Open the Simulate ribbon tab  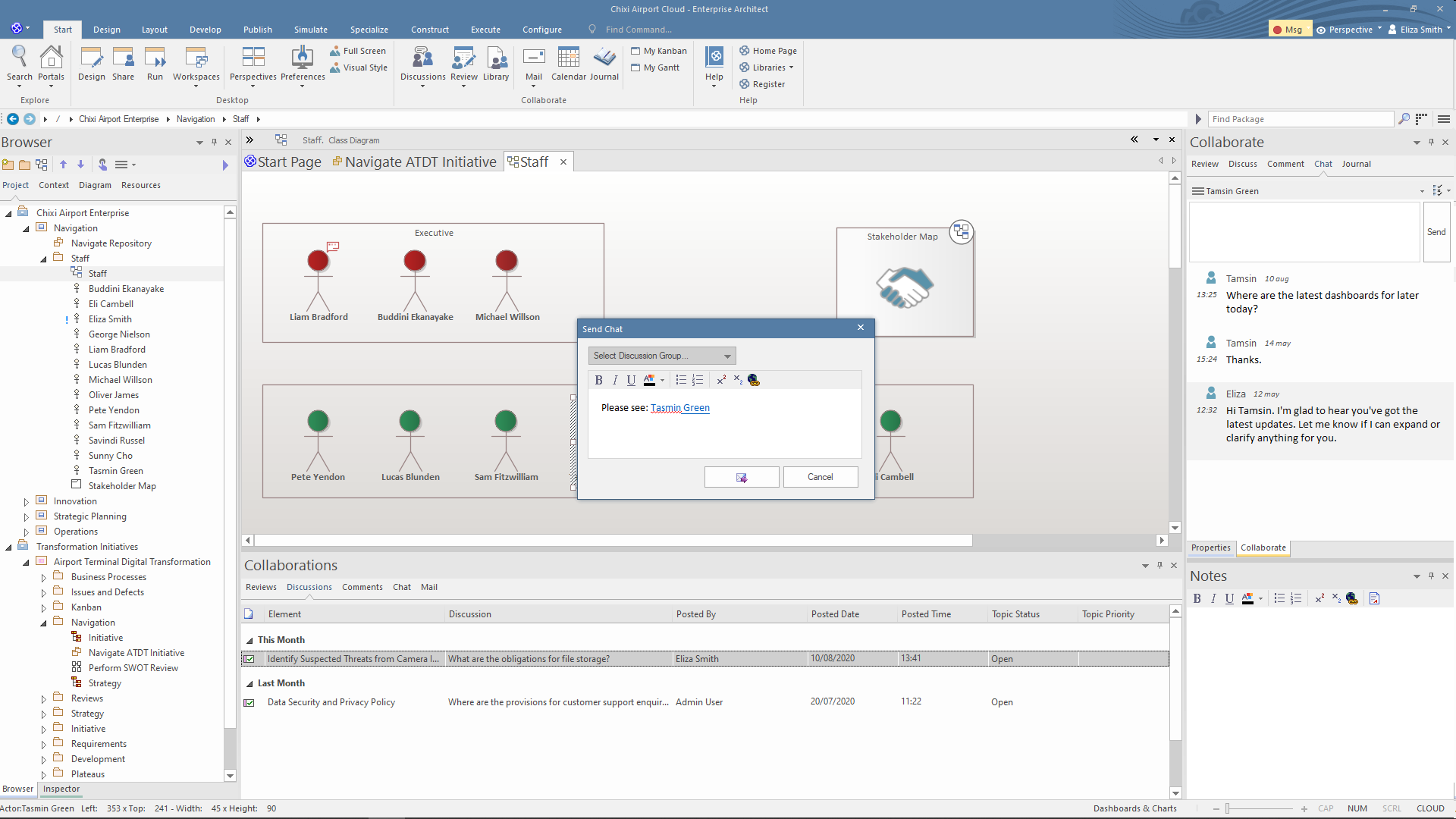click(311, 30)
